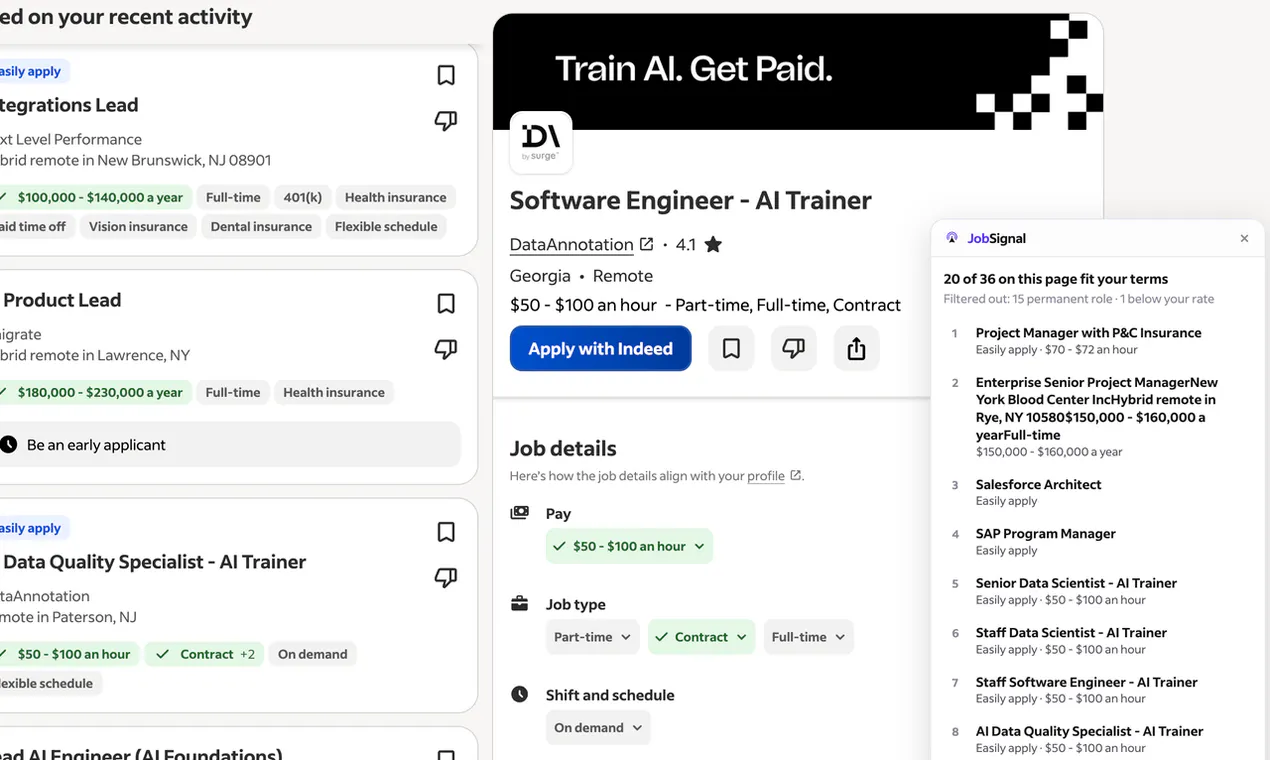
Task: Click the Pay money icon
Action: click(x=519, y=513)
